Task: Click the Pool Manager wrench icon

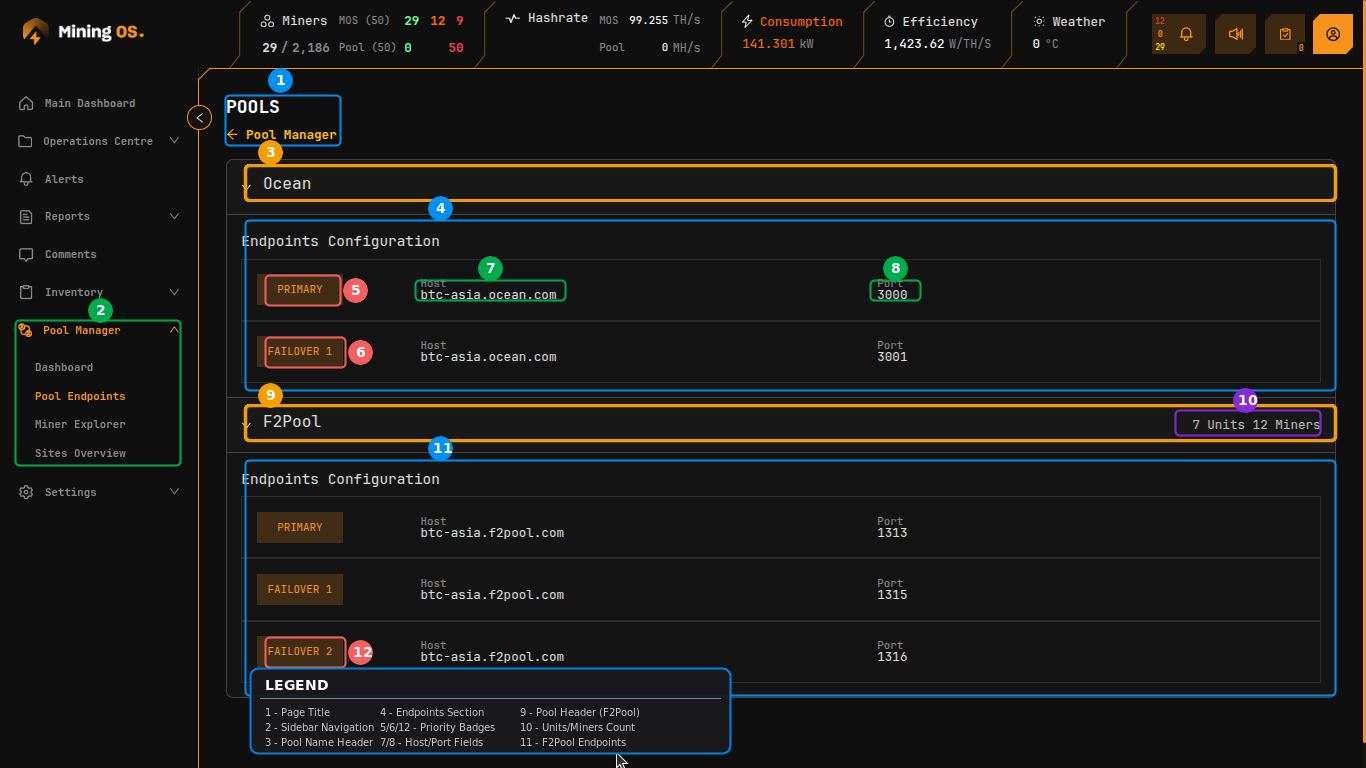Action: (x=27, y=330)
